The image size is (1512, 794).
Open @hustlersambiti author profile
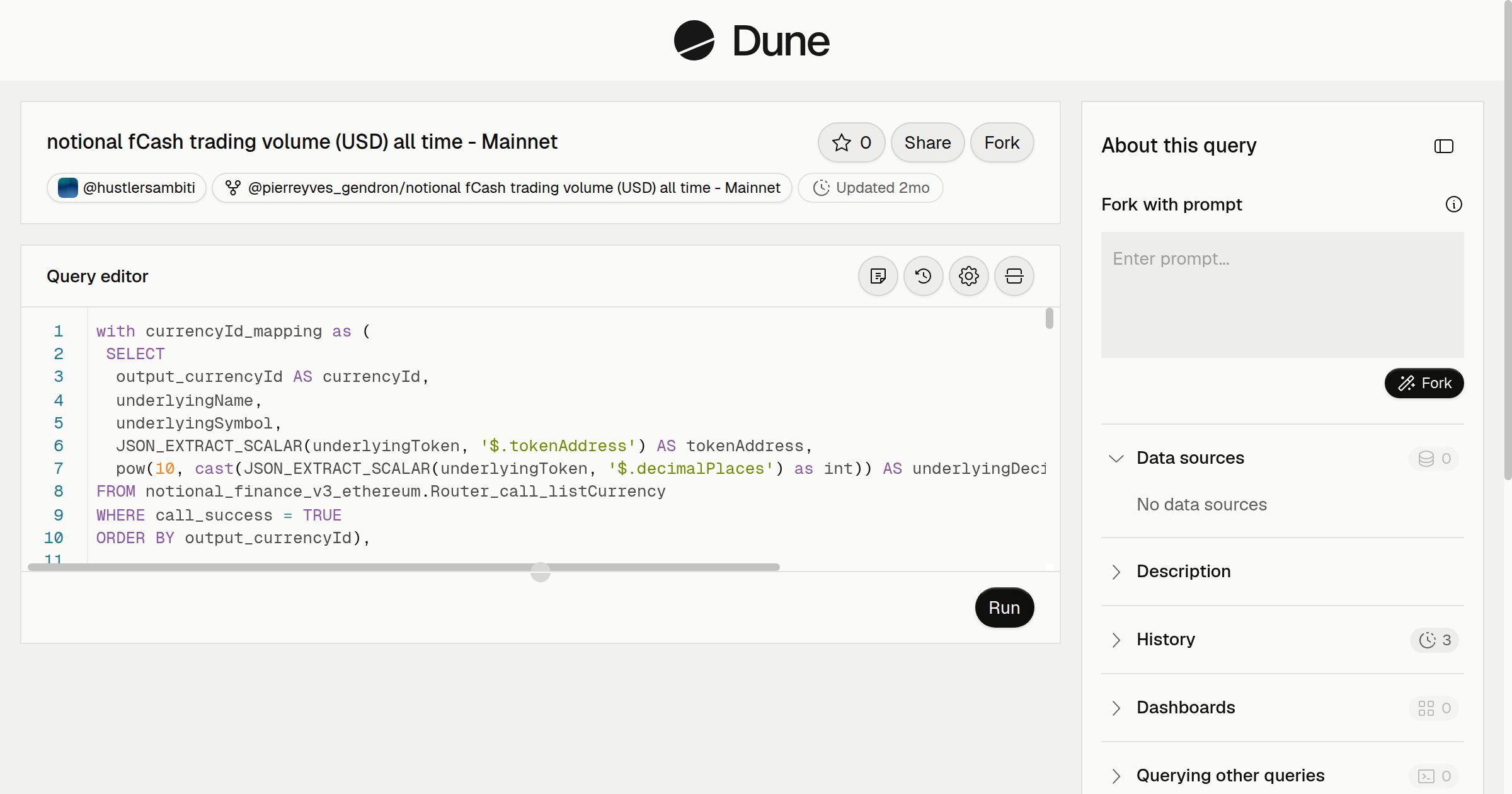(127, 188)
